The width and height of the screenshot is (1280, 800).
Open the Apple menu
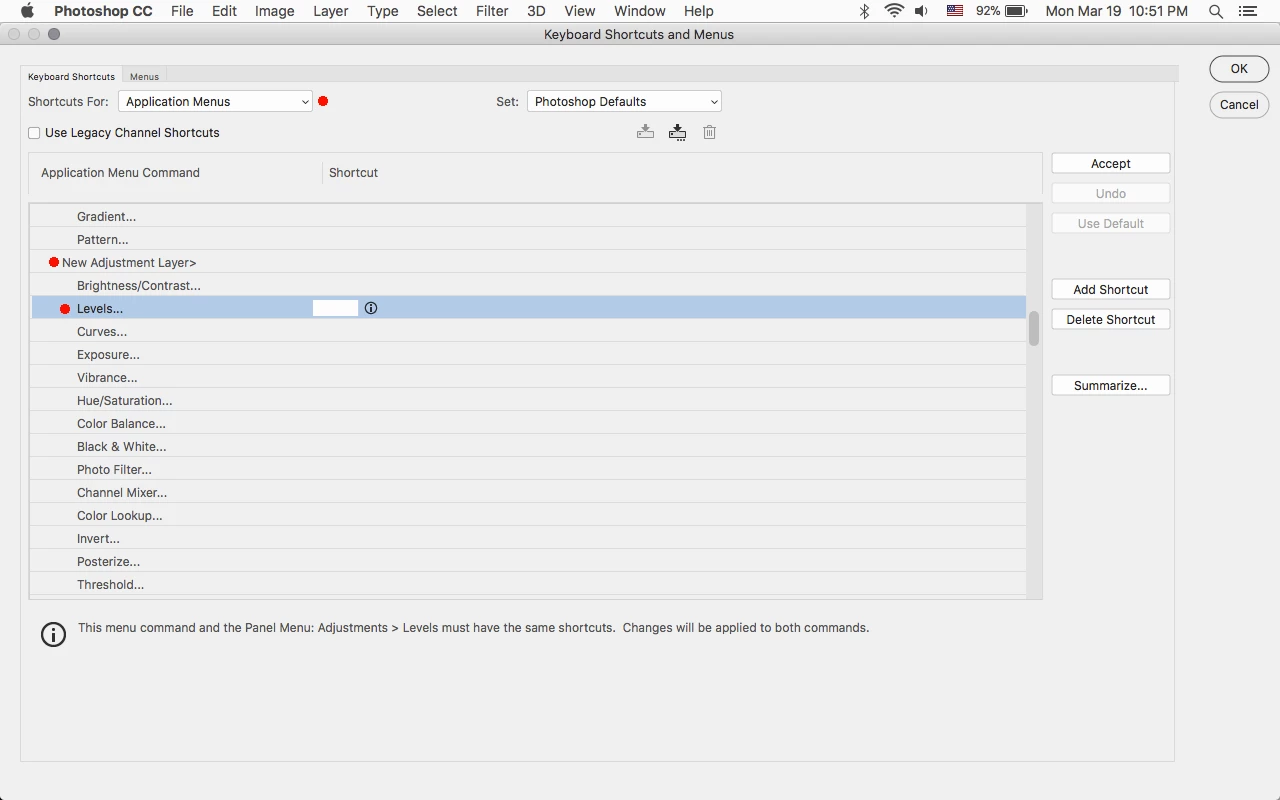point(27,11)
